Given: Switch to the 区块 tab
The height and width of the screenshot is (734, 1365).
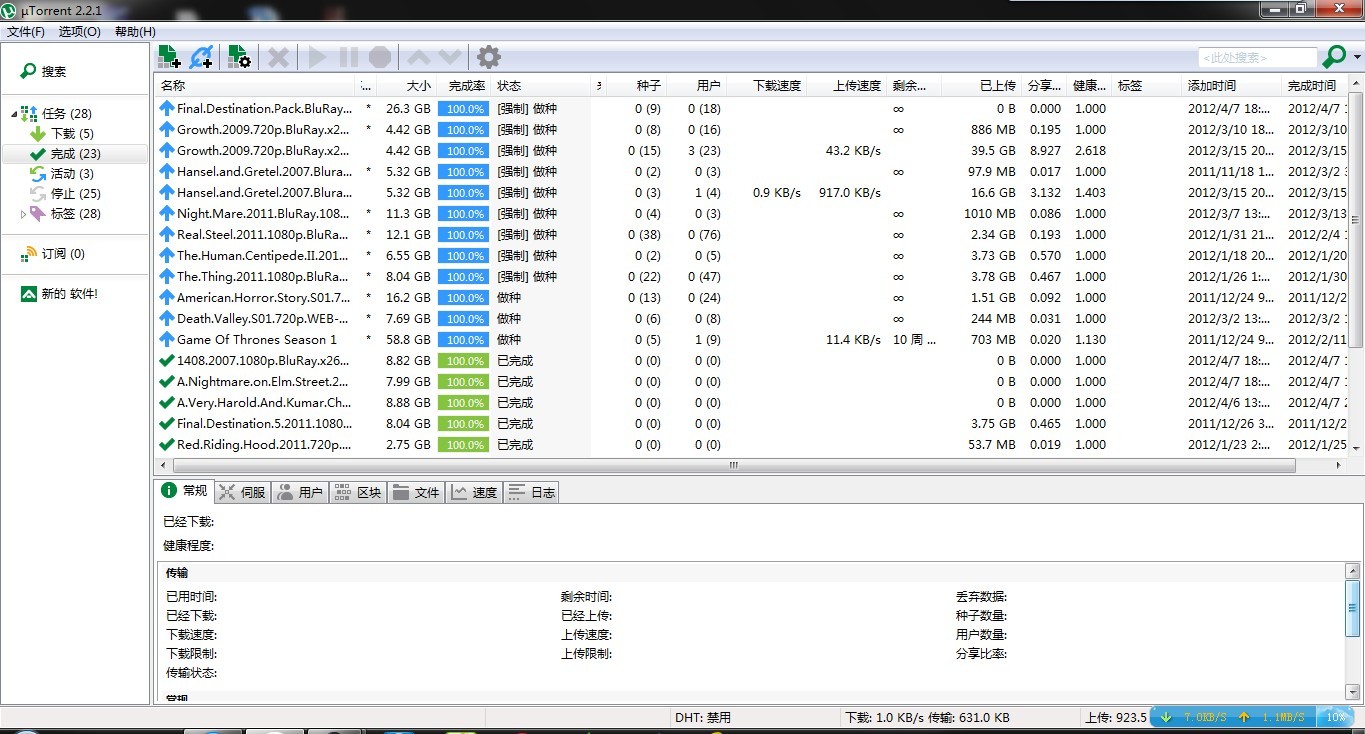Looking at the screenshot, I should (358, 492).
